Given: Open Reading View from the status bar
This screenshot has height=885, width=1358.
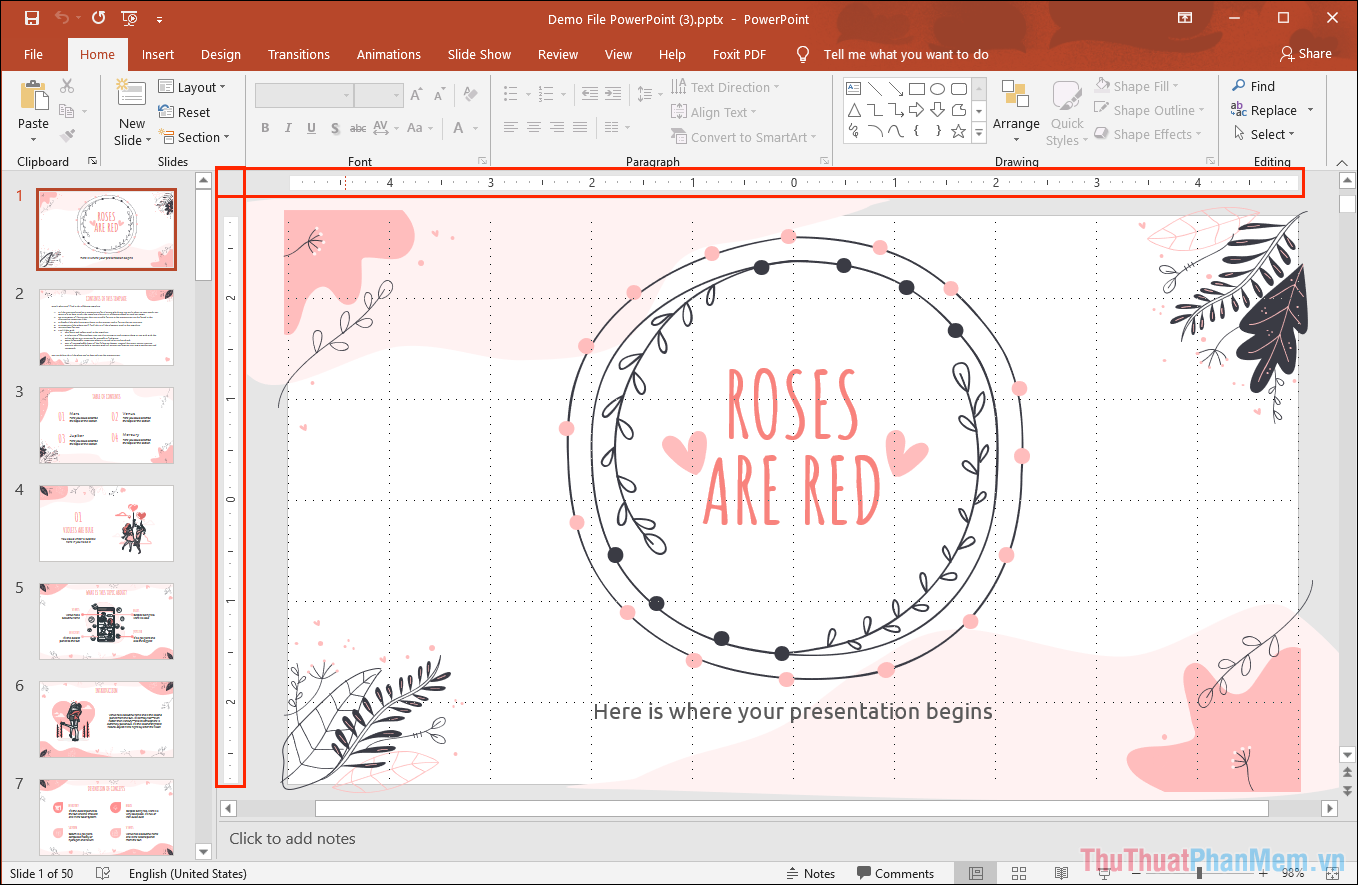Looking at the screenshot, I should click(x=1061, y=873).
